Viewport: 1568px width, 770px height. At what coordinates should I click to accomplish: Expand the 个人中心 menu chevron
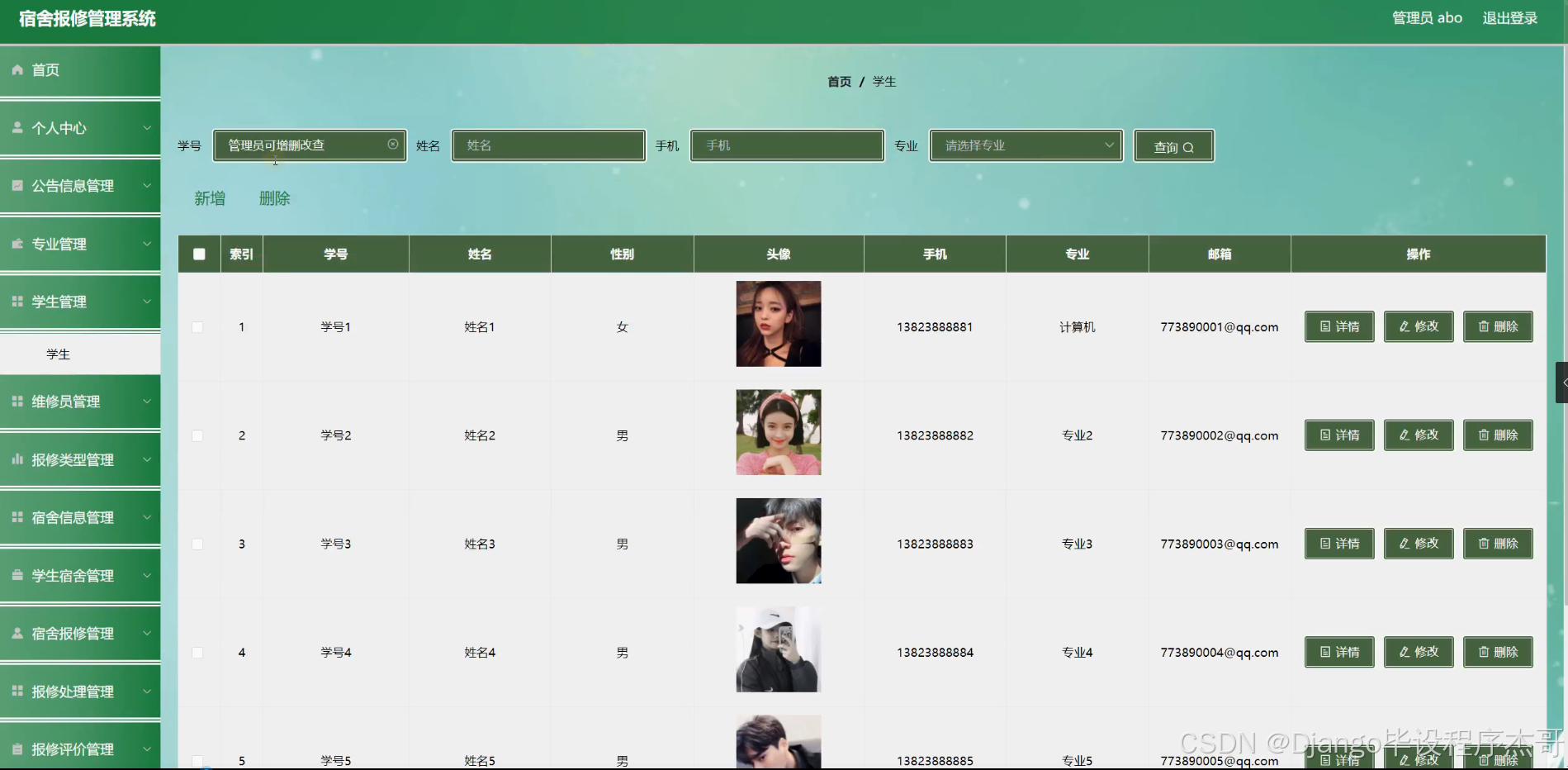pyautogui.click(x=147, y=128)
